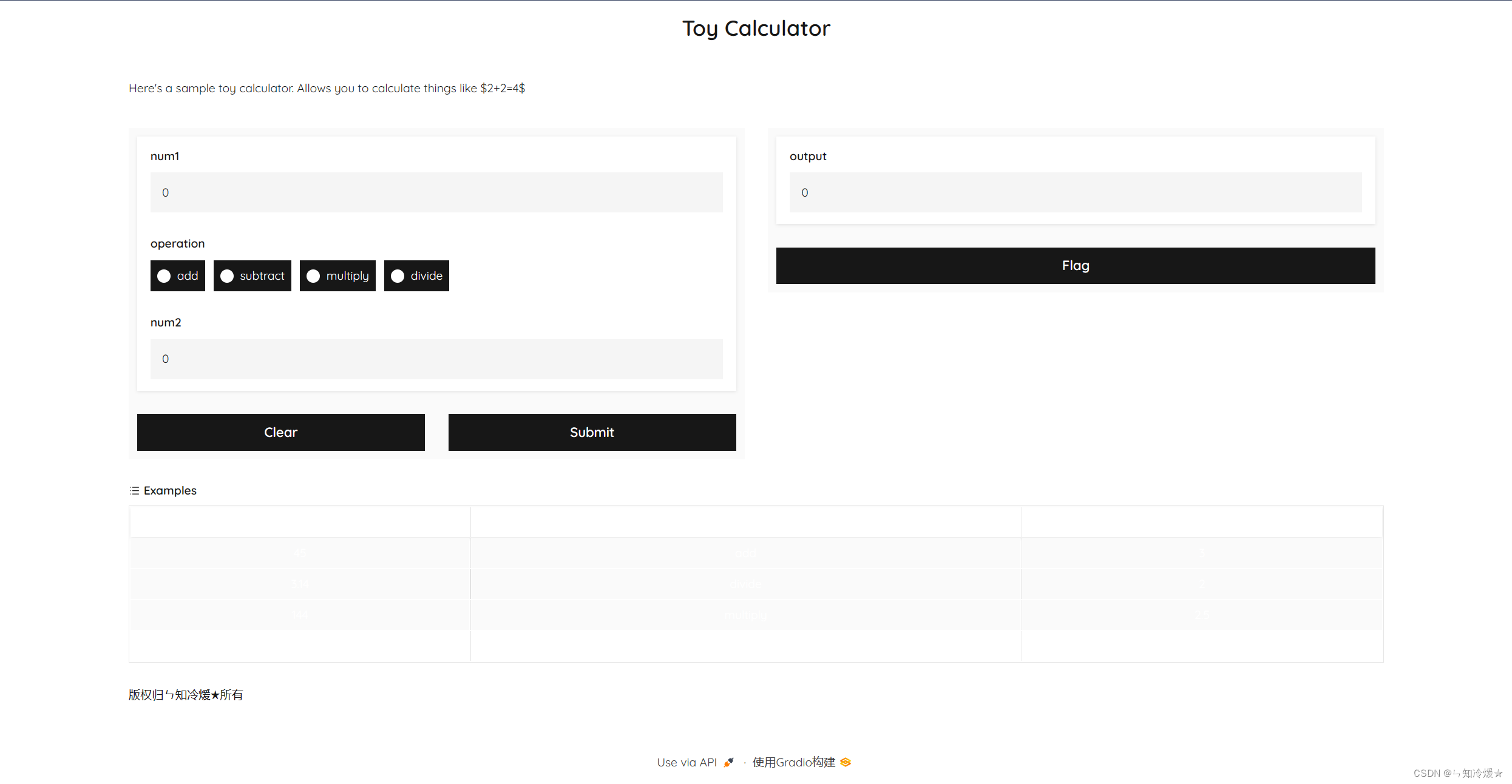
Task: Click the output value field
Action: (x=1075, y=192)
